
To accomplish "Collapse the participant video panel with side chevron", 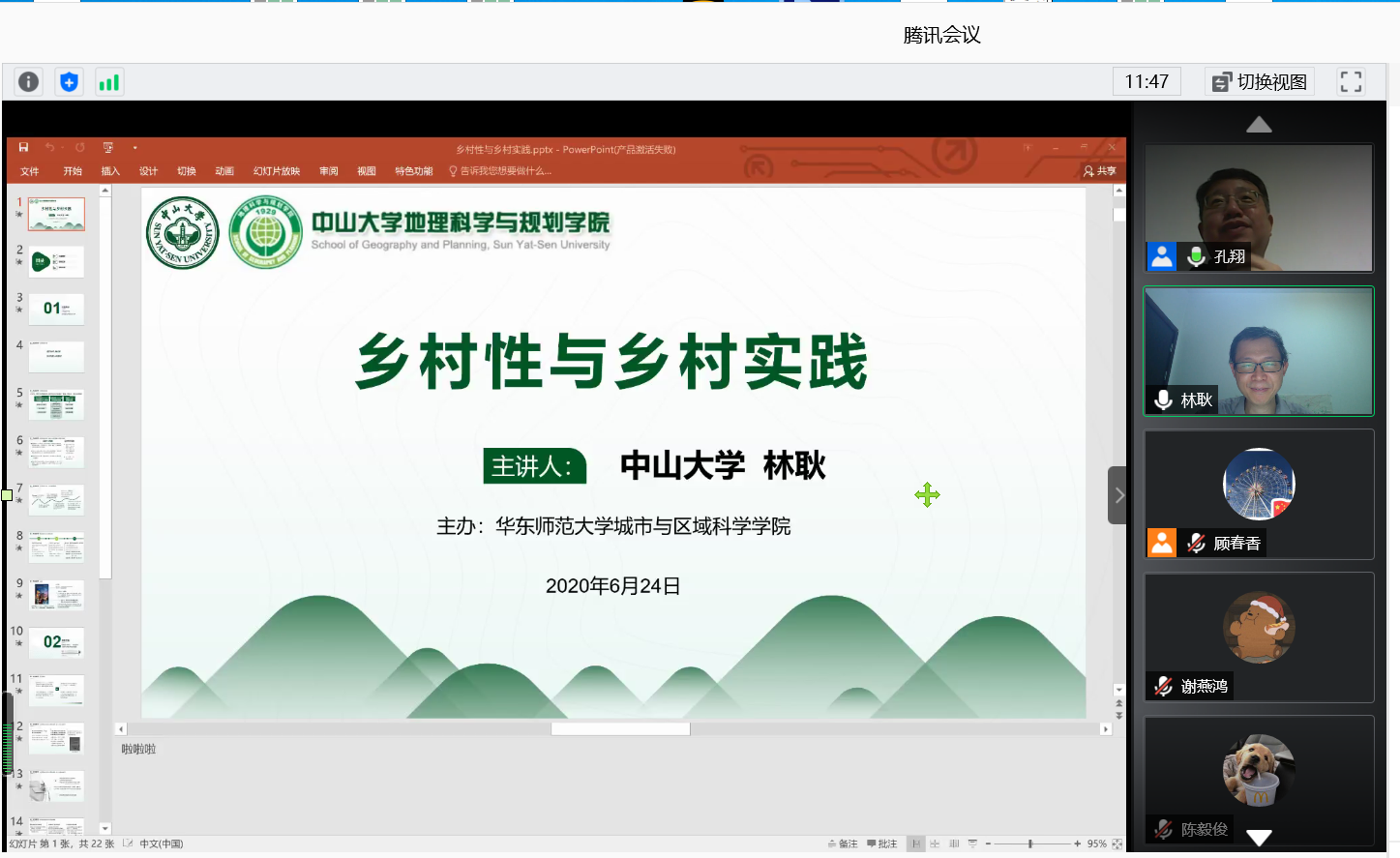I will click(x=1117, y=495).
